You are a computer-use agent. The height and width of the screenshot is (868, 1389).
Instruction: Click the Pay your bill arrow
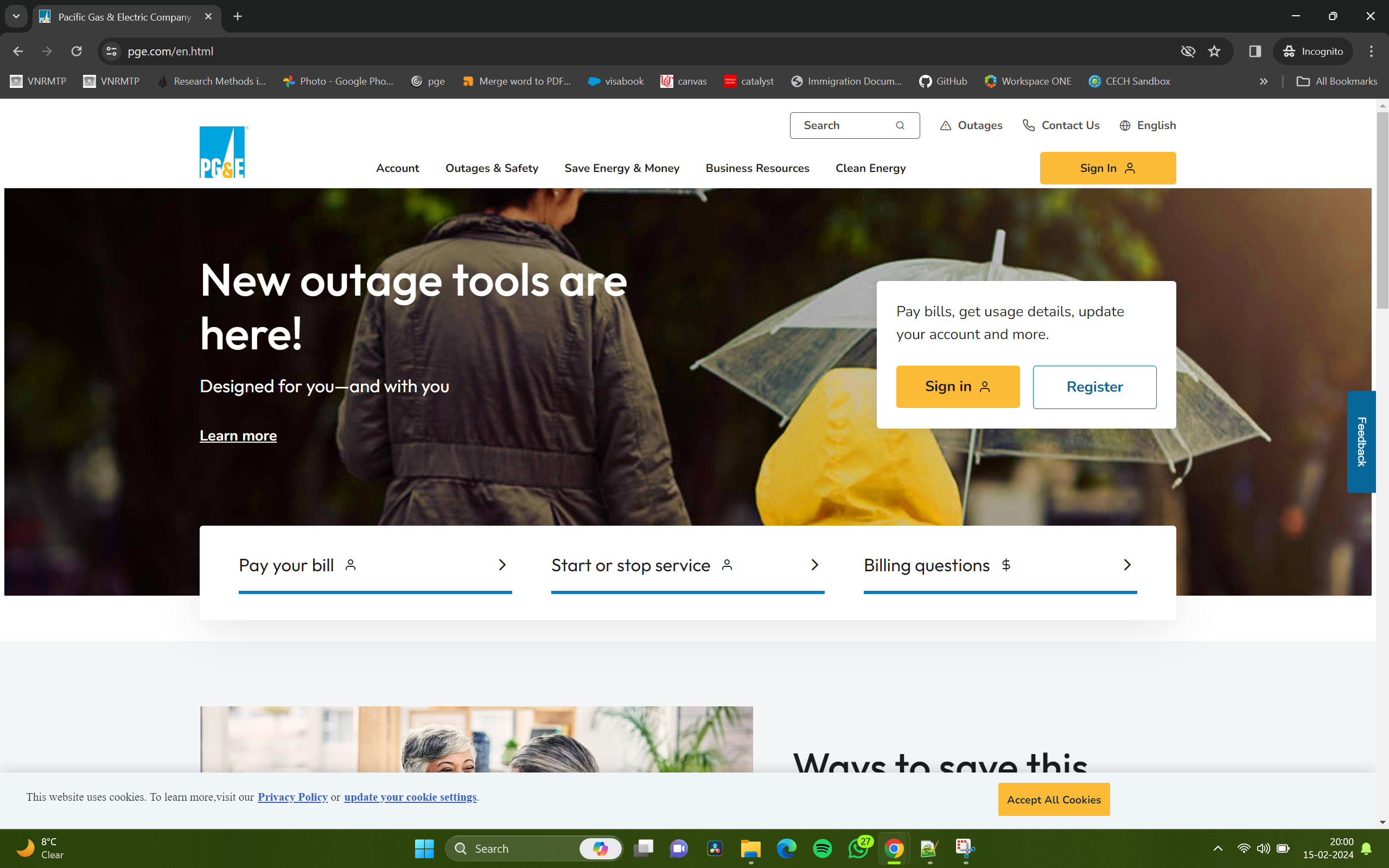(x=502, y=565)
